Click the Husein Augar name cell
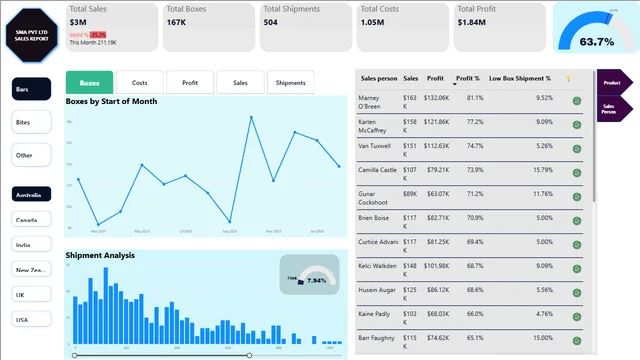The width and height of the screenshot is (640, 360). click(377, 290)
